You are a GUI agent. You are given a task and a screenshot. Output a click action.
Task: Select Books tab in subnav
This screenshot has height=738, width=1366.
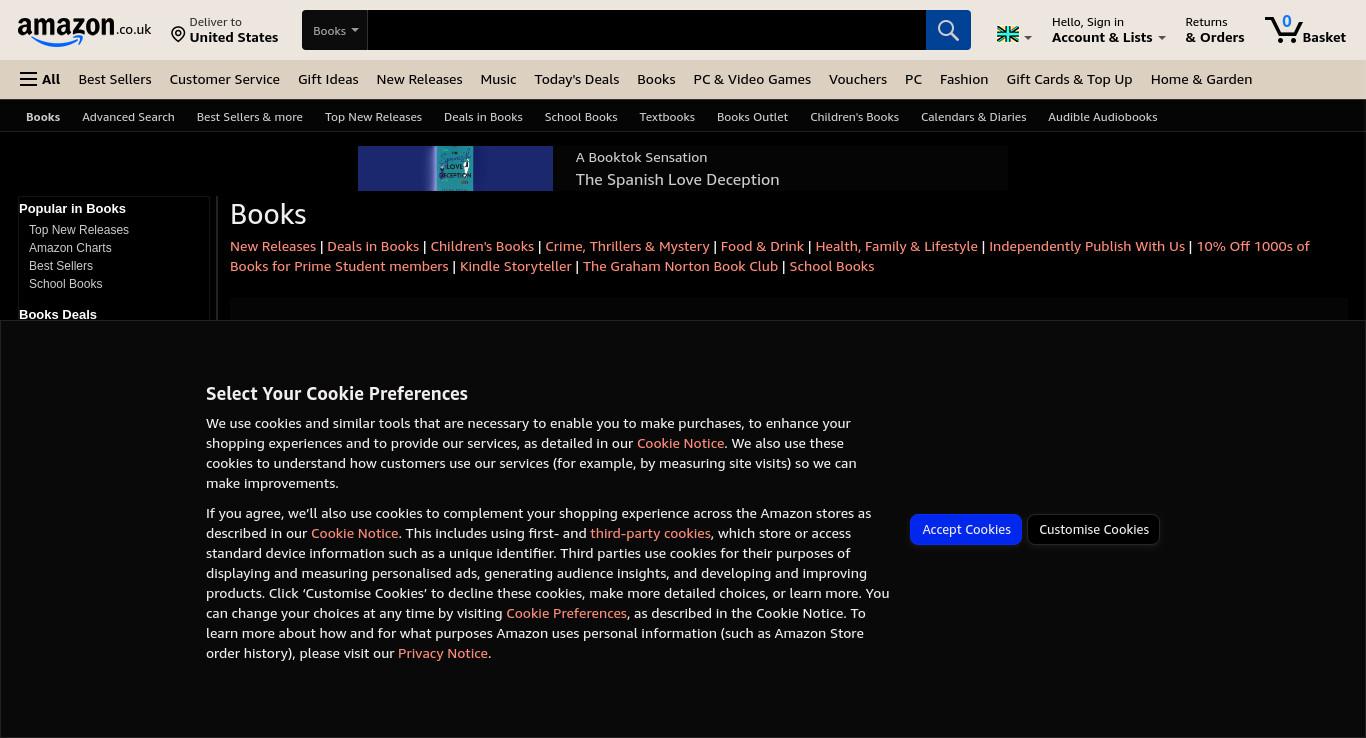click(43, 117)
